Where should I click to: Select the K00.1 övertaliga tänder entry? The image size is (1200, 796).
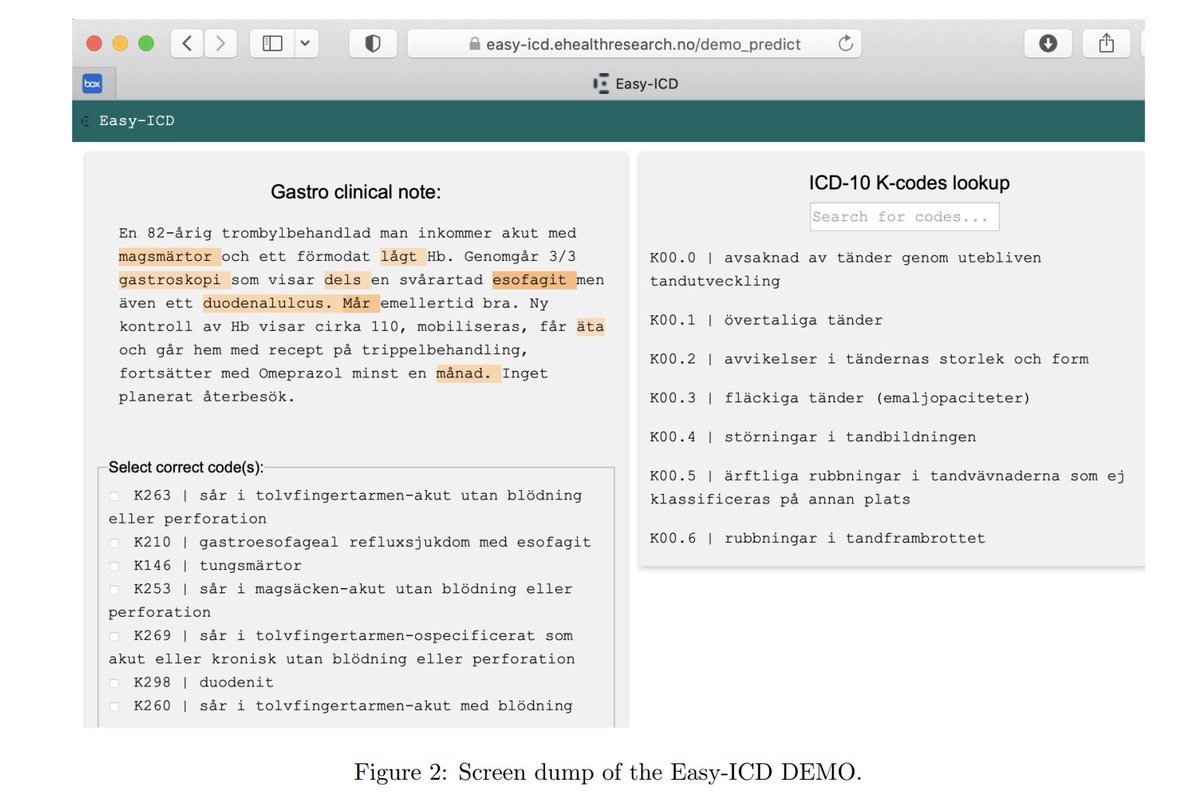point(766,320)
